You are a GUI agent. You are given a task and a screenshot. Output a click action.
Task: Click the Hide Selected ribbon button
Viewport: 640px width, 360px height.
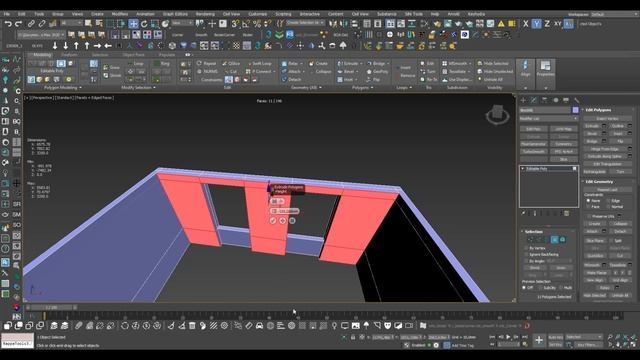(x=493, y=64)
